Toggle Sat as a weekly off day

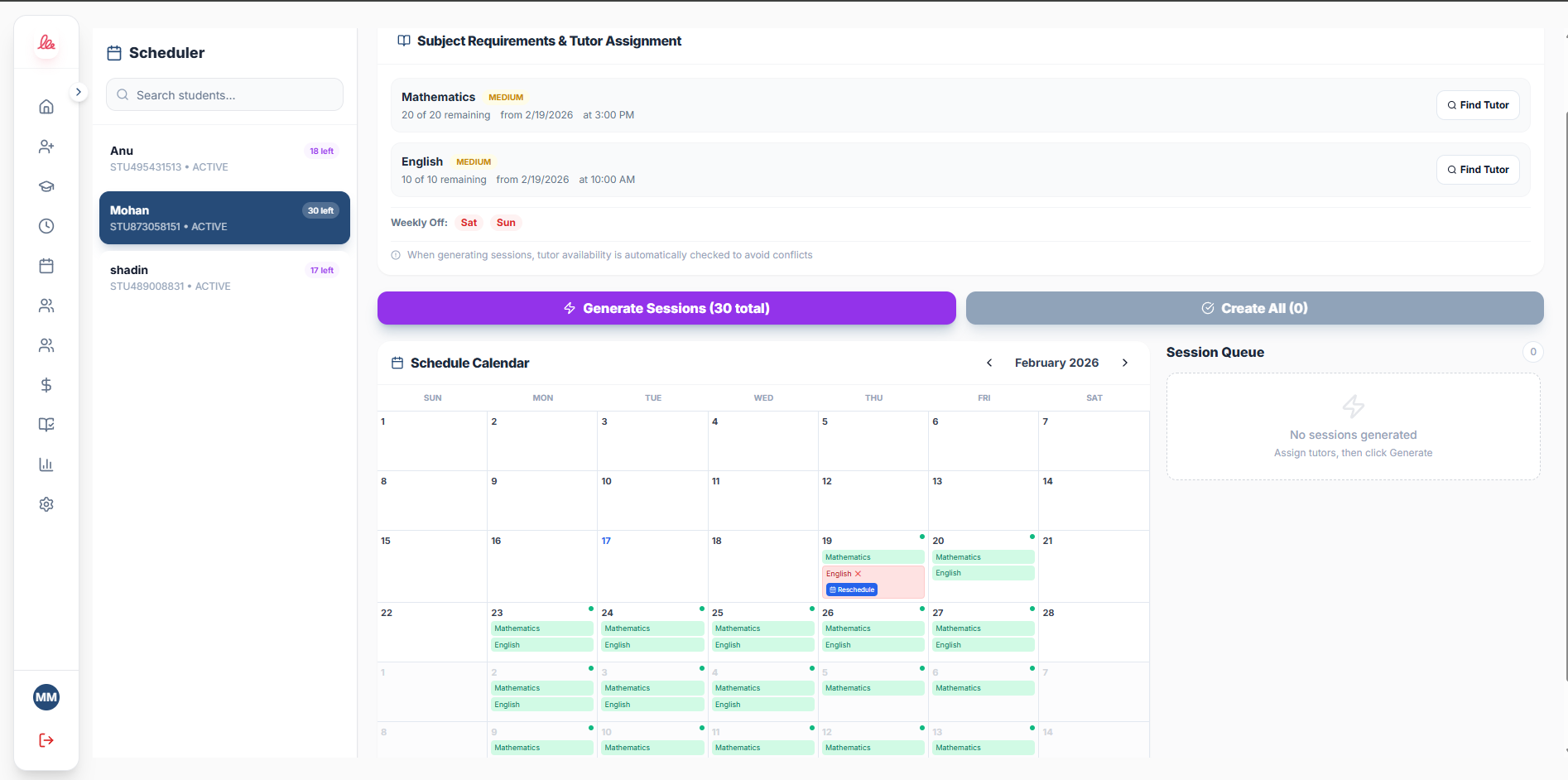tap(468, 222)
